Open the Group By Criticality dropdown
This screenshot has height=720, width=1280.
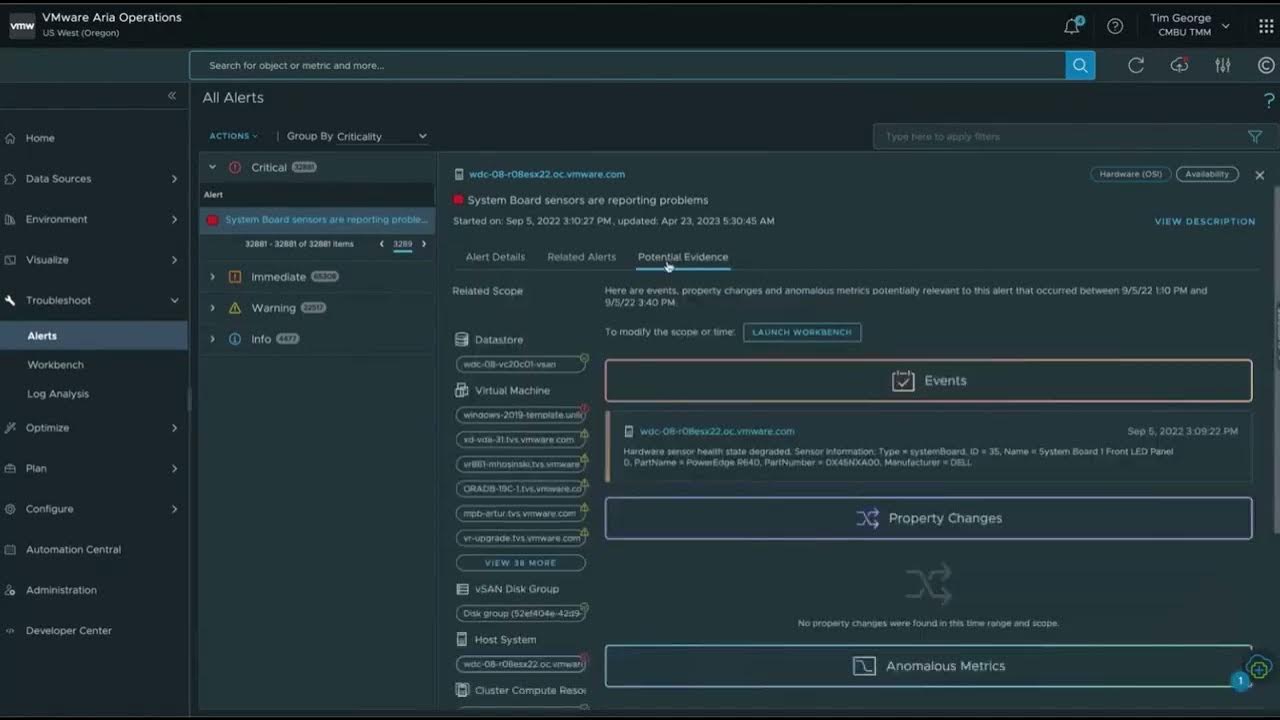pos(380,136)
